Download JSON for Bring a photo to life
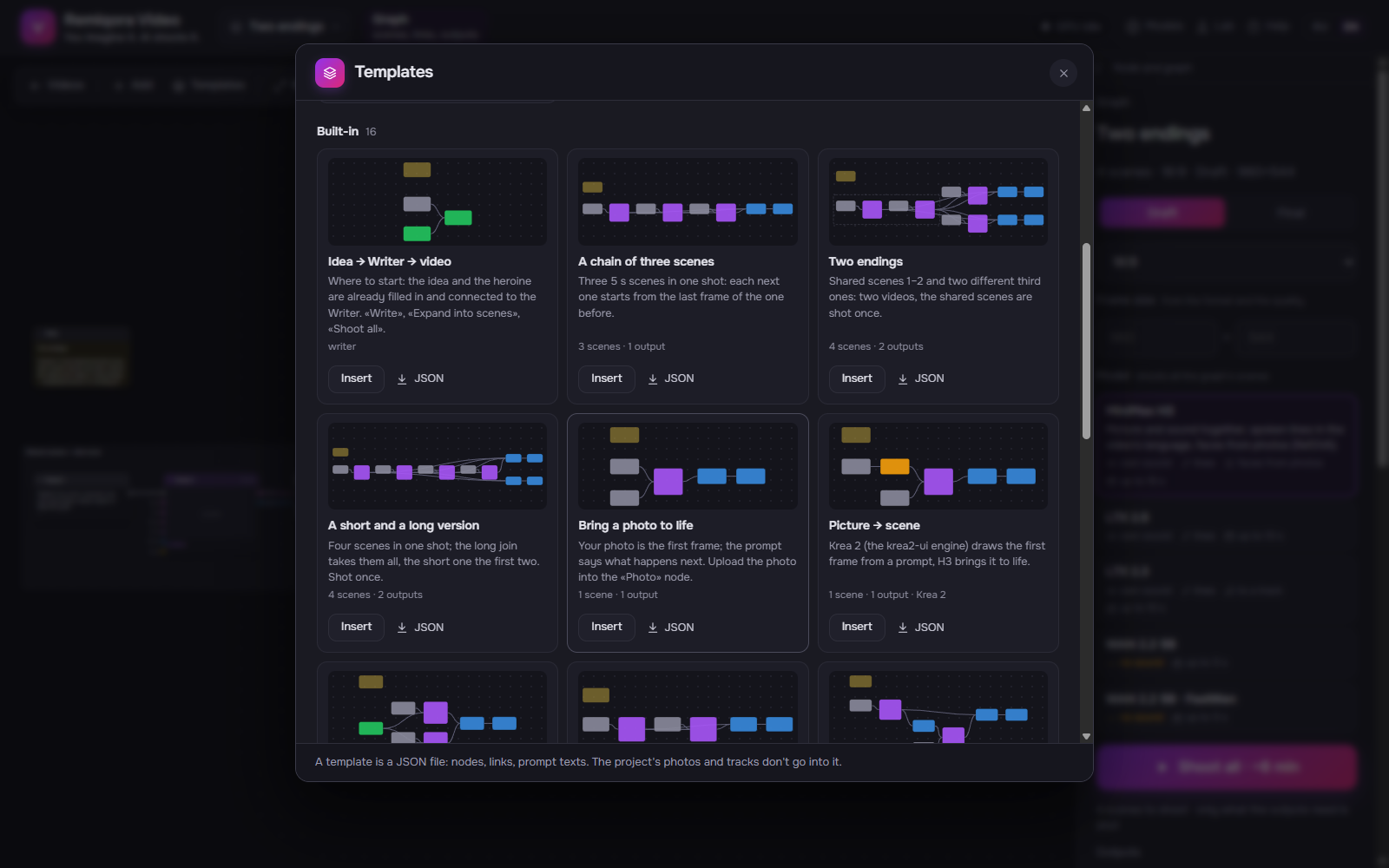 point(671,627)
